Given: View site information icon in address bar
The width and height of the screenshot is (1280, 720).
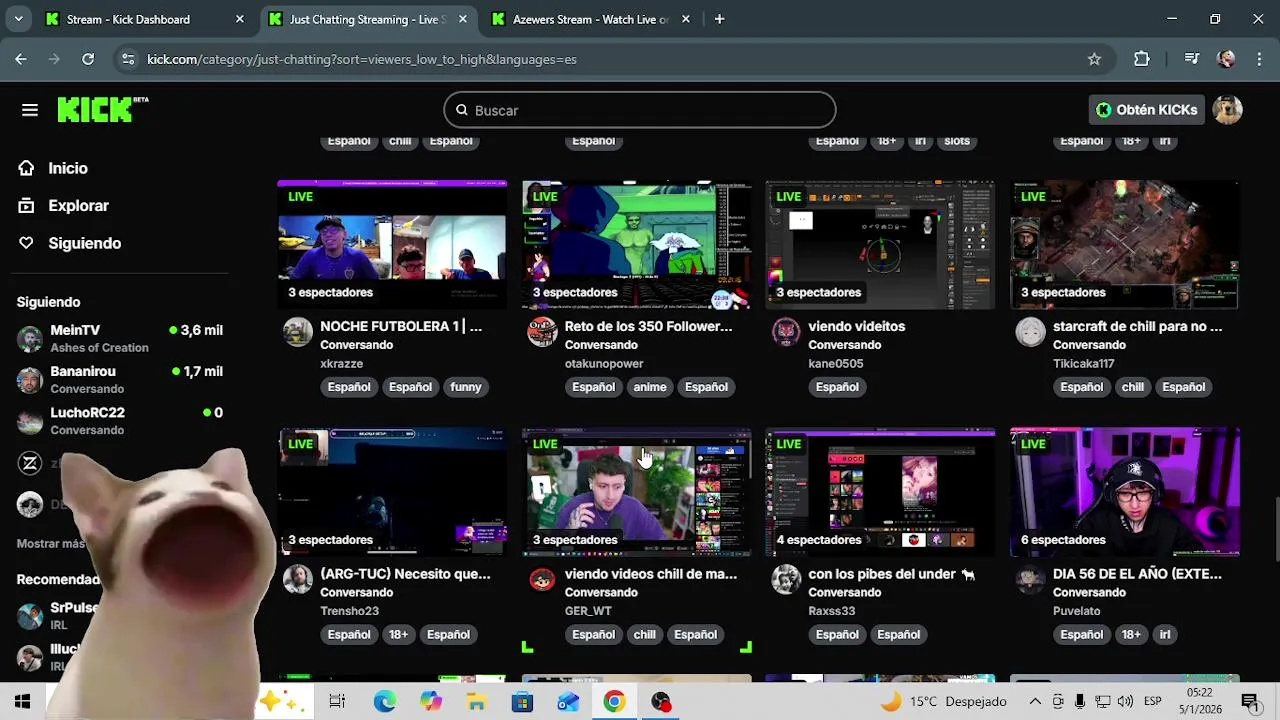Looking at the screenshot, I should pyautogui.click(x=127, y=59).
